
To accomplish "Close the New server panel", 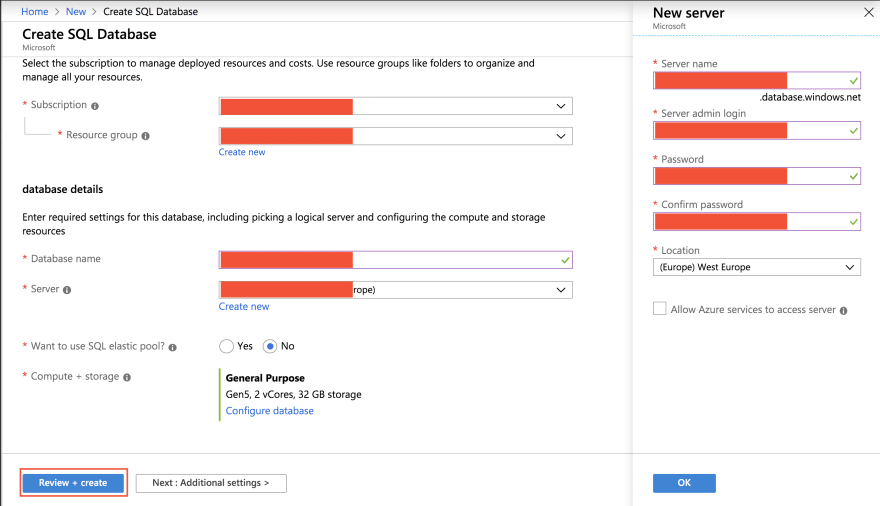I will pos(868,12).
